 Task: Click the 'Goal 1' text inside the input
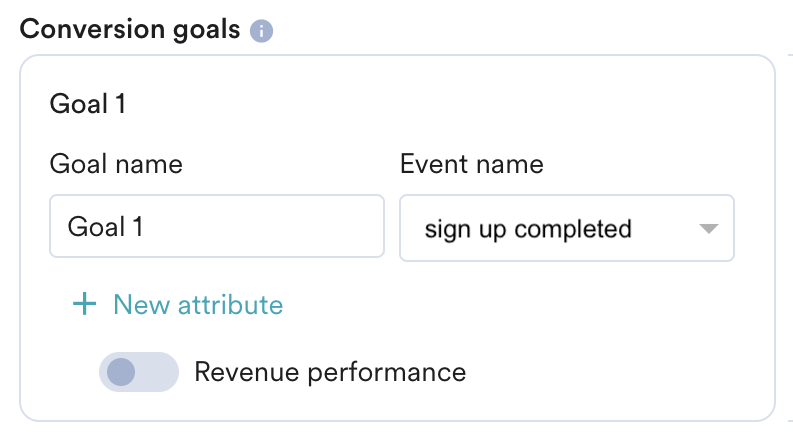(105, 228)
